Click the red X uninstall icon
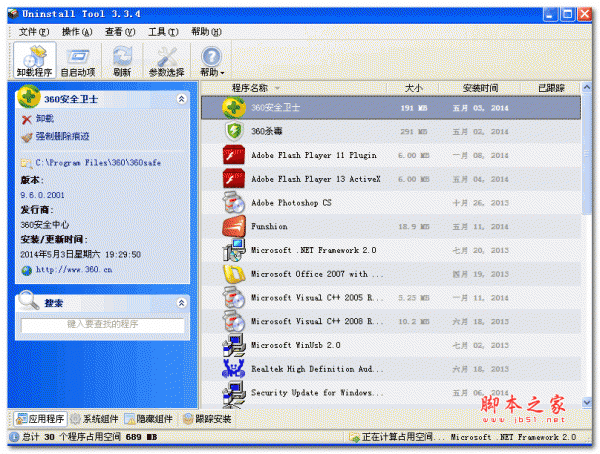 click(26, 120)
